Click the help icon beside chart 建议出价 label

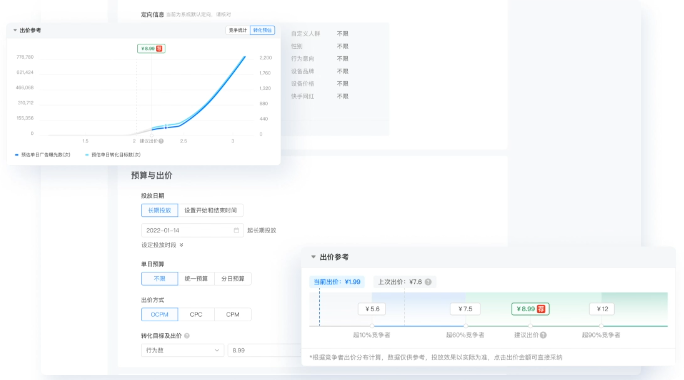point(161,141)
